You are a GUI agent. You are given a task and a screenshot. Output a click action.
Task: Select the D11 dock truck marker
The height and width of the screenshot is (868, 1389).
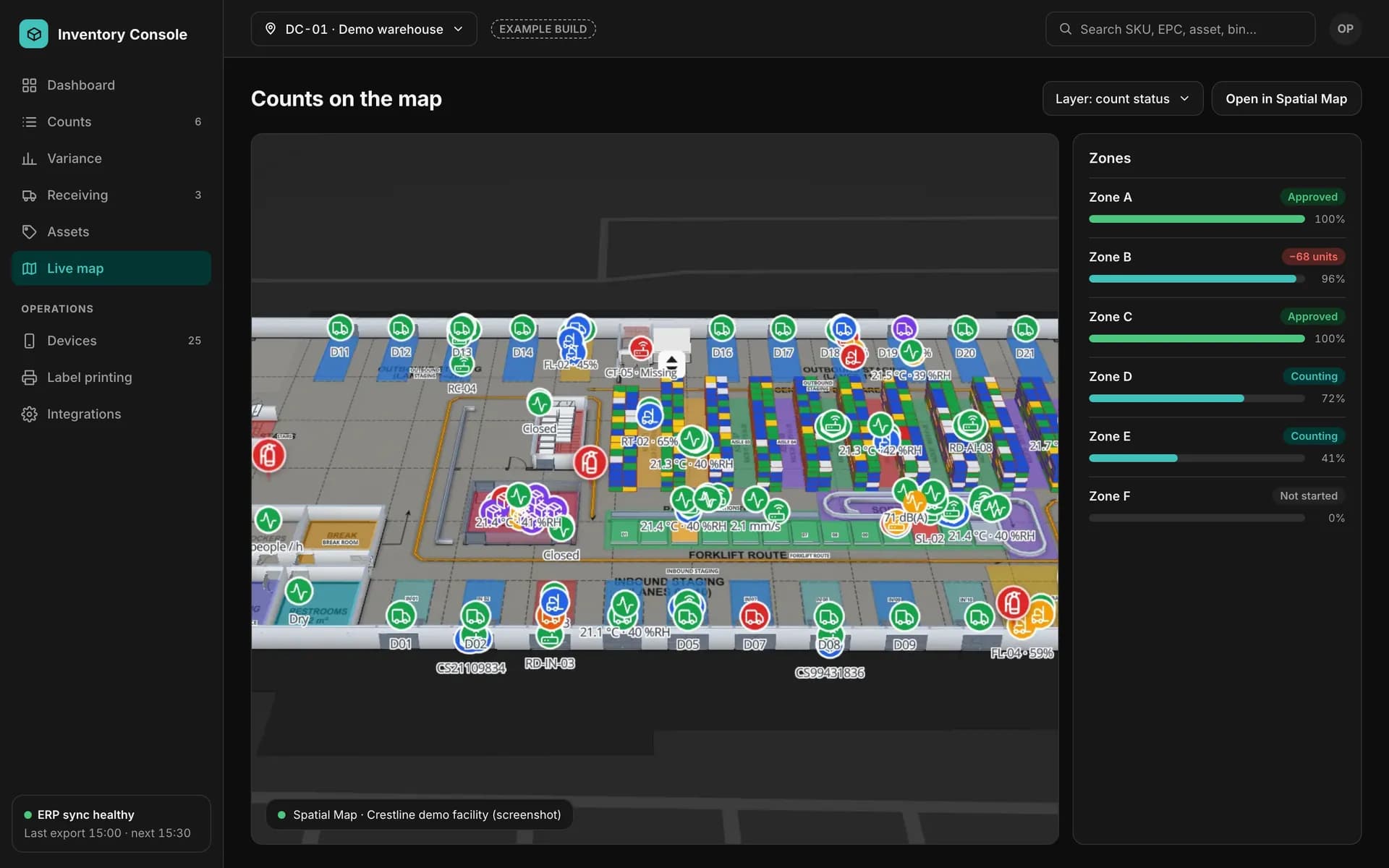[340, 328]
